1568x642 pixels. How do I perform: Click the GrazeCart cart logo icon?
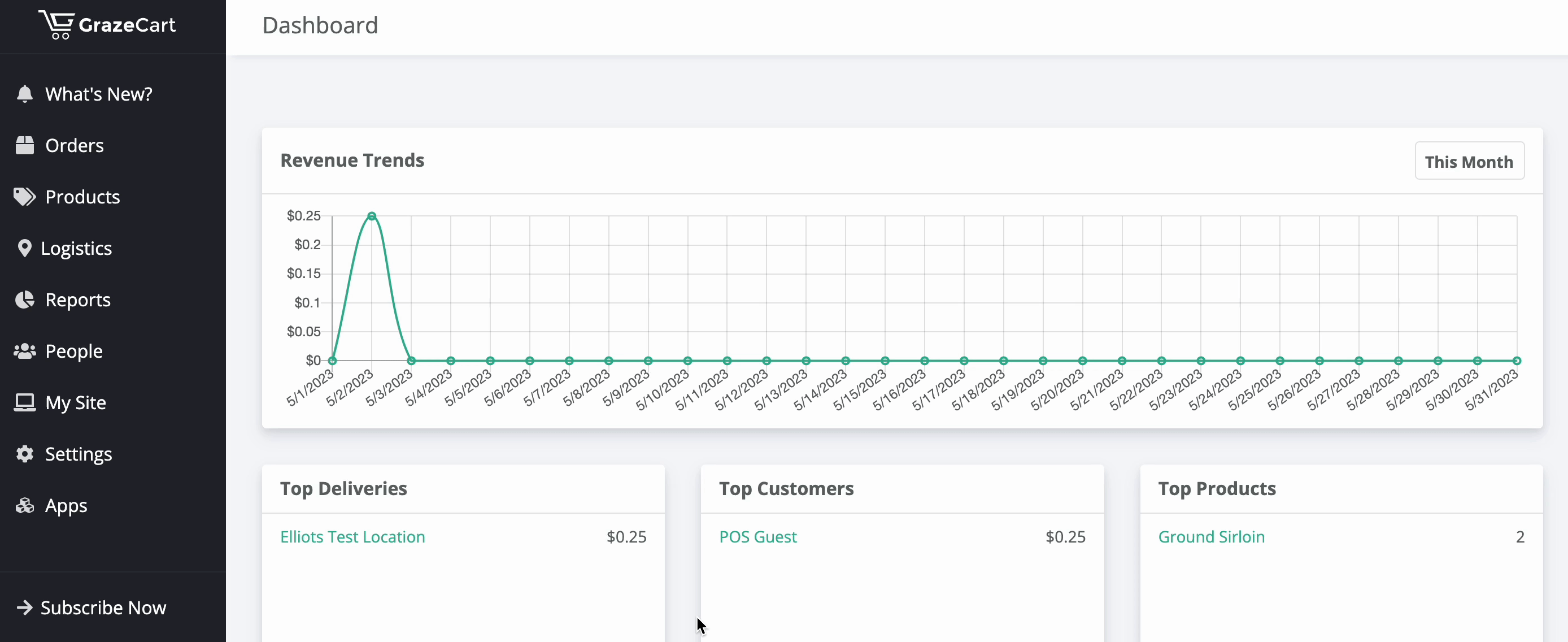(x=56, y=25)
